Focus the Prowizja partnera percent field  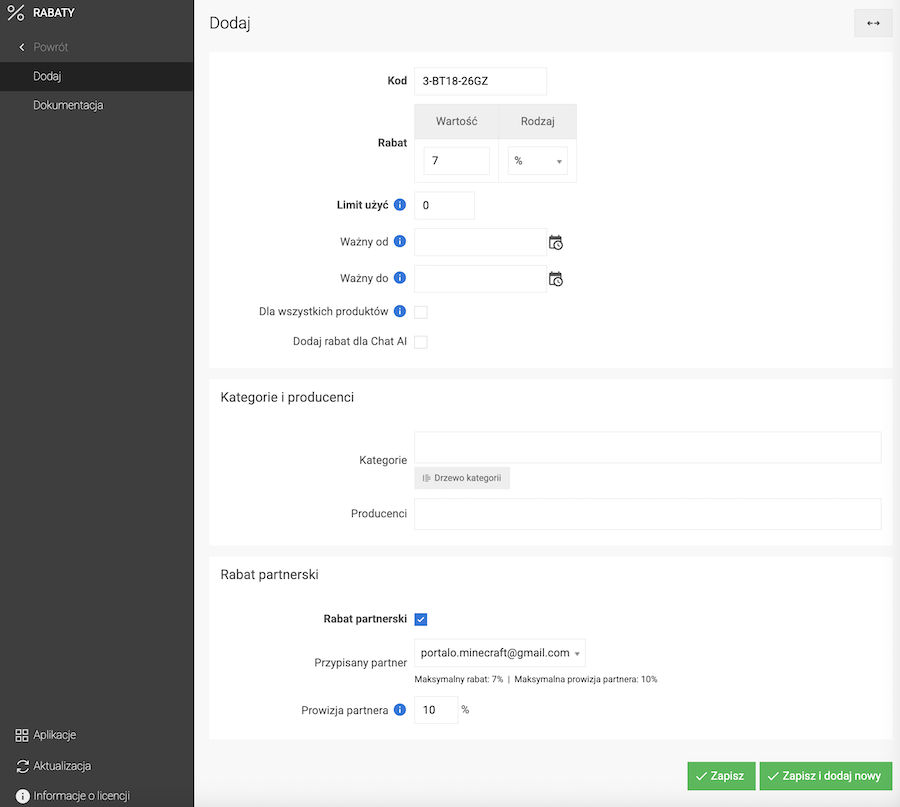point(436,710)
